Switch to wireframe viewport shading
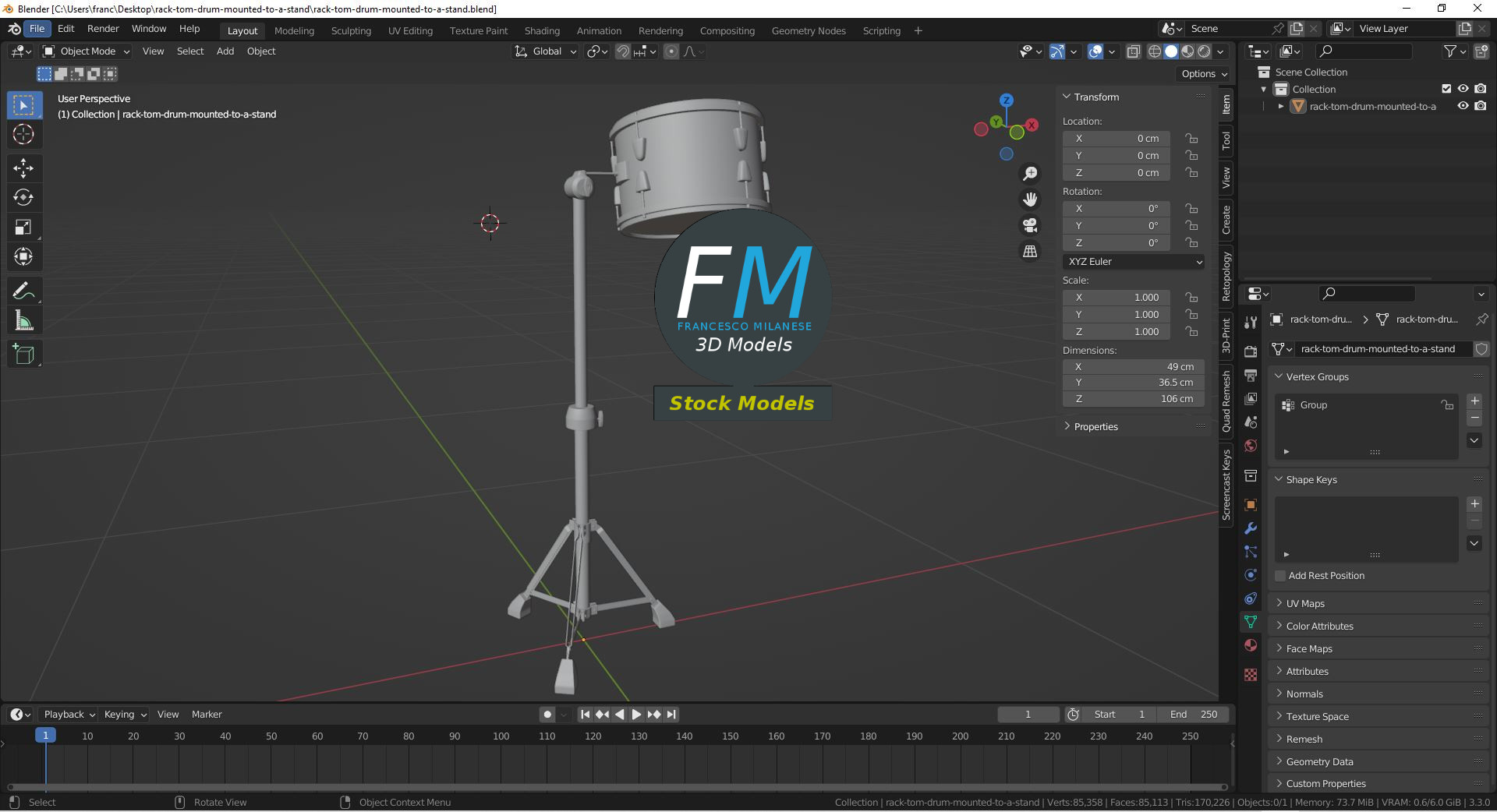The width and height of the screenshot is (1497, 812). pos(1155,51)
